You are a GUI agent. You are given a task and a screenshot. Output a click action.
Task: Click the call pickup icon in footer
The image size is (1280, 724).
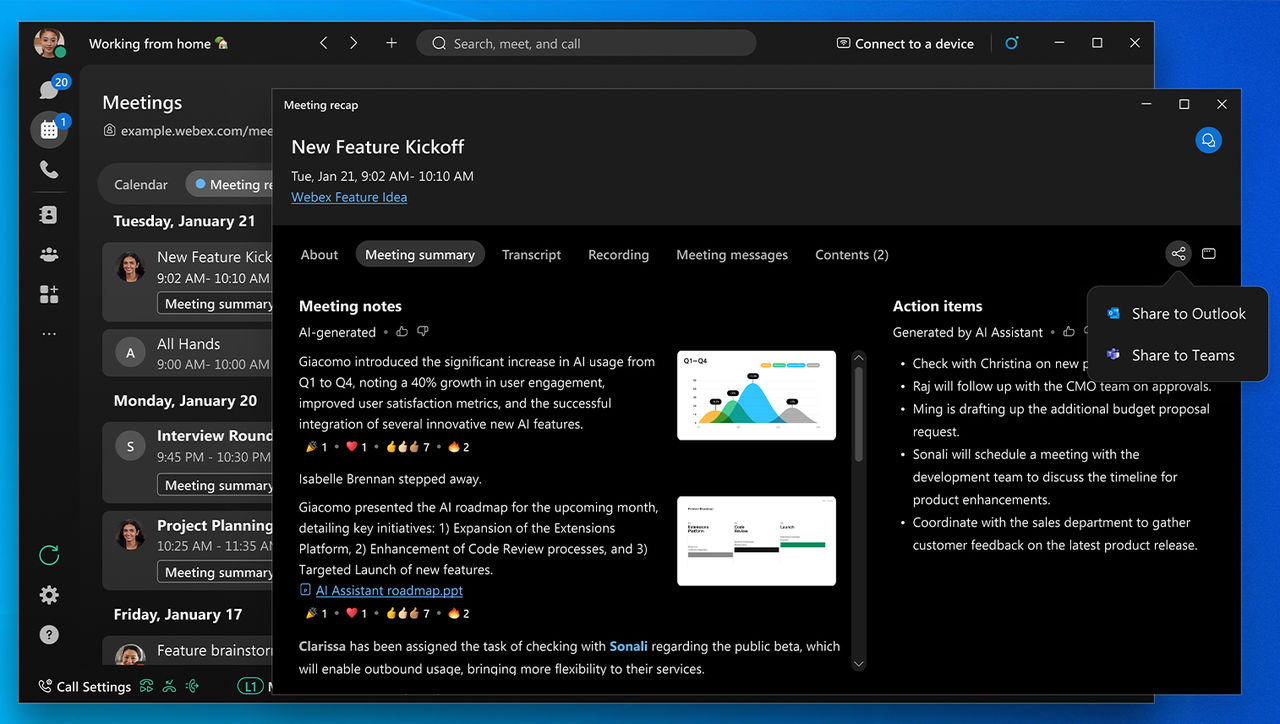169,686
